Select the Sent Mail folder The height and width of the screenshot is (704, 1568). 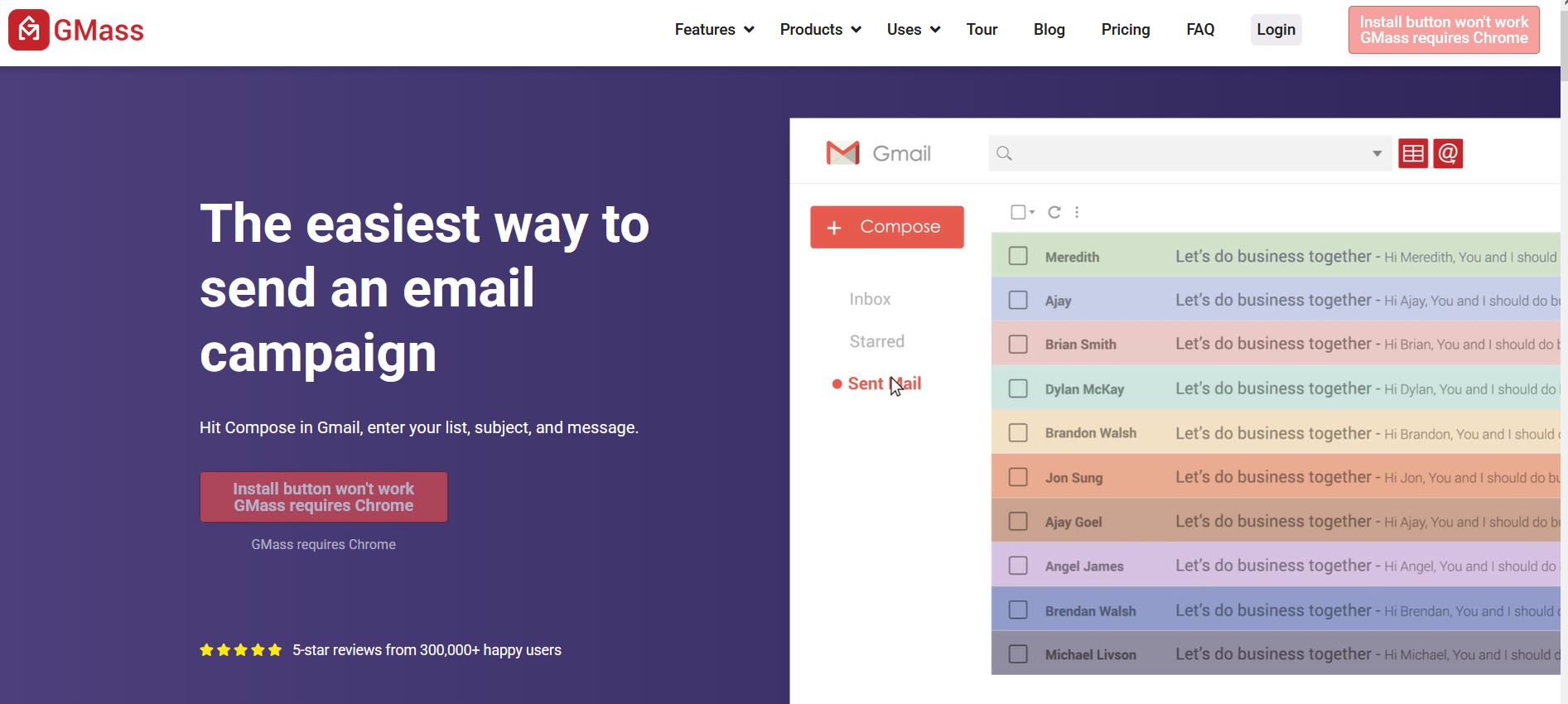tap(884, 383)
